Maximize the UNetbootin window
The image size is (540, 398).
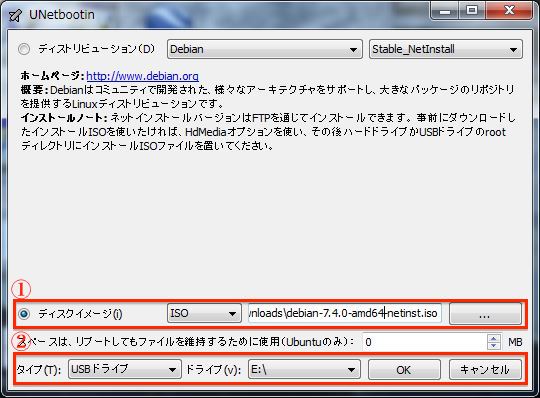tap(472, 11)
